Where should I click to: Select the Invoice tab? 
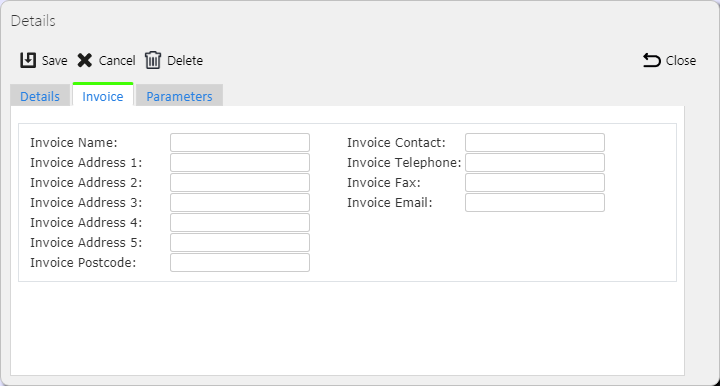click(x=103, y=95)
